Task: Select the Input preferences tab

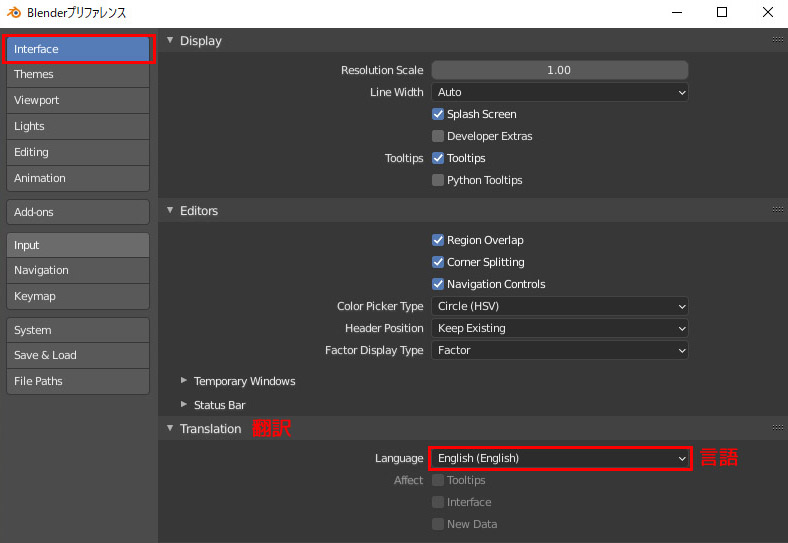Action: point(78,245)
